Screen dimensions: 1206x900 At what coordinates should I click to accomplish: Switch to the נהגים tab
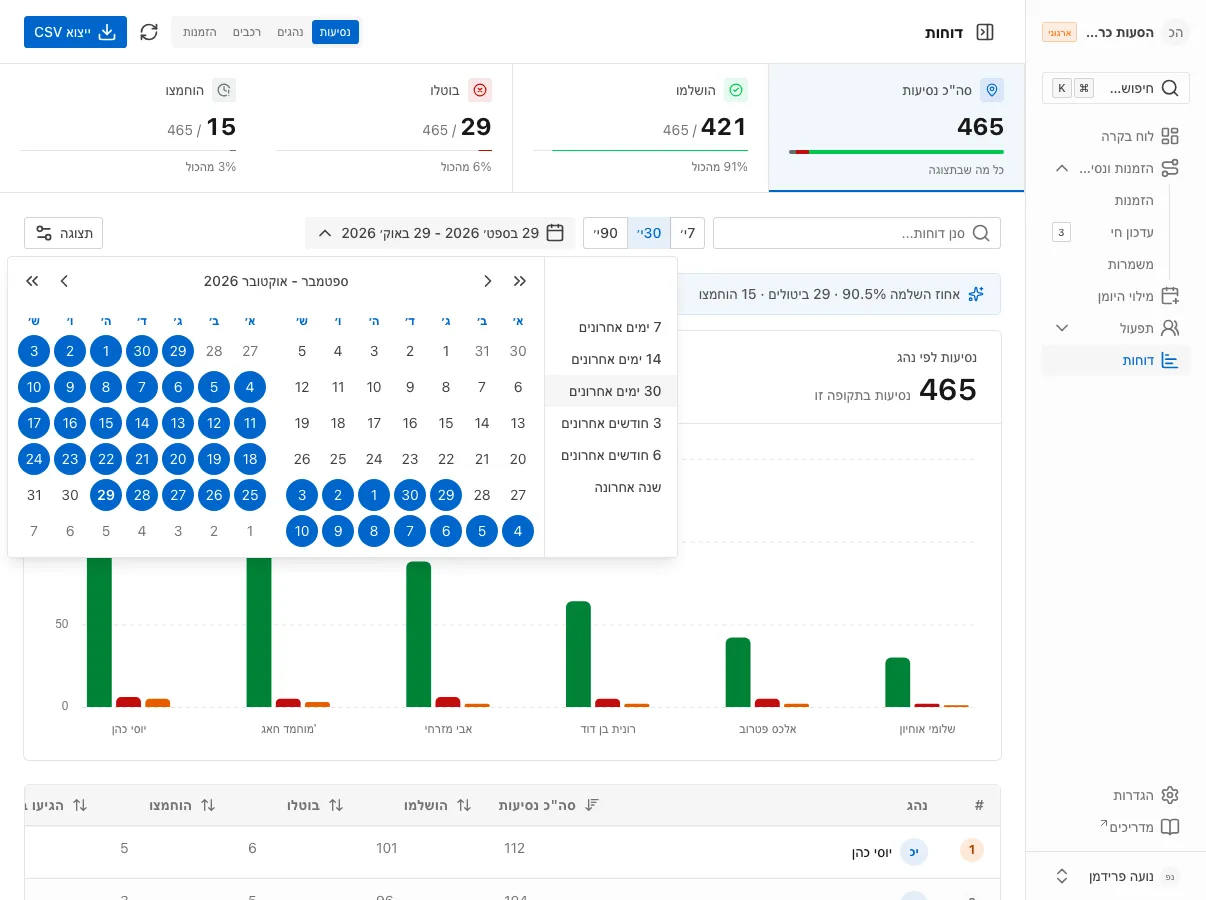[x=290, y=32]
